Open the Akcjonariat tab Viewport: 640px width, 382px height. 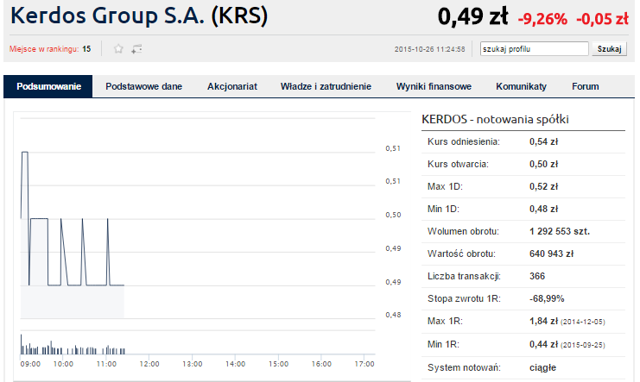point(232,87)
